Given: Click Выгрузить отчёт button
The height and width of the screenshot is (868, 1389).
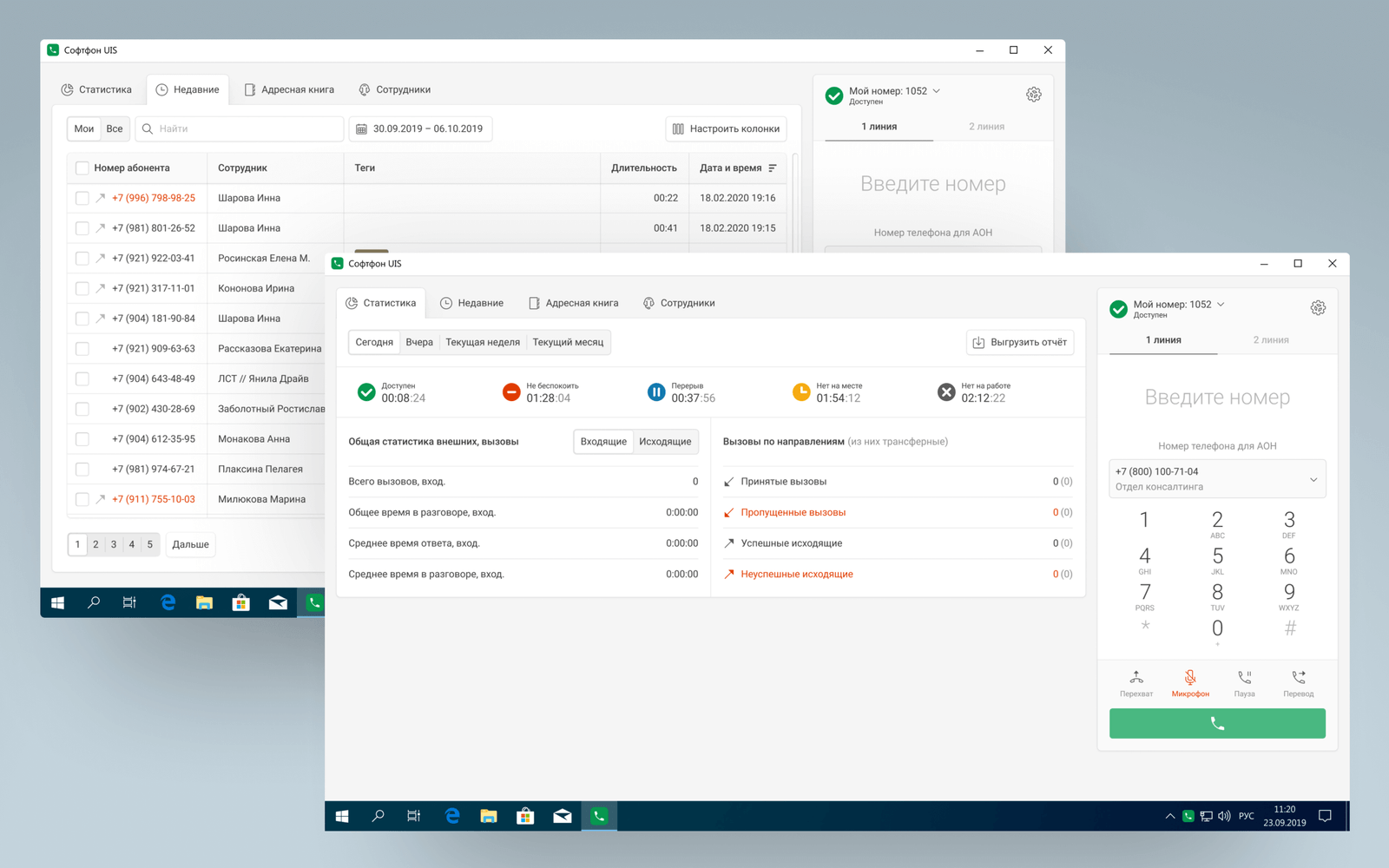Looking at the screenshot, I should coord(1020,342).
